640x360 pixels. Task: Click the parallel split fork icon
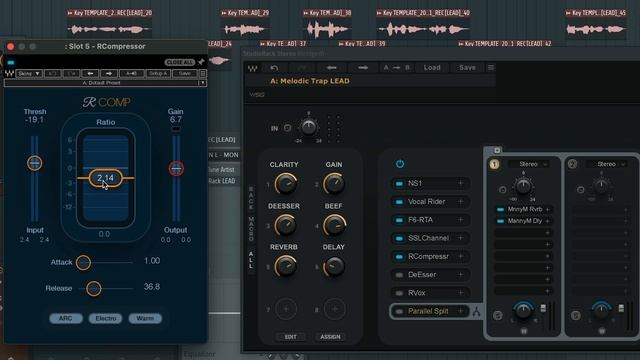point(476,312)
